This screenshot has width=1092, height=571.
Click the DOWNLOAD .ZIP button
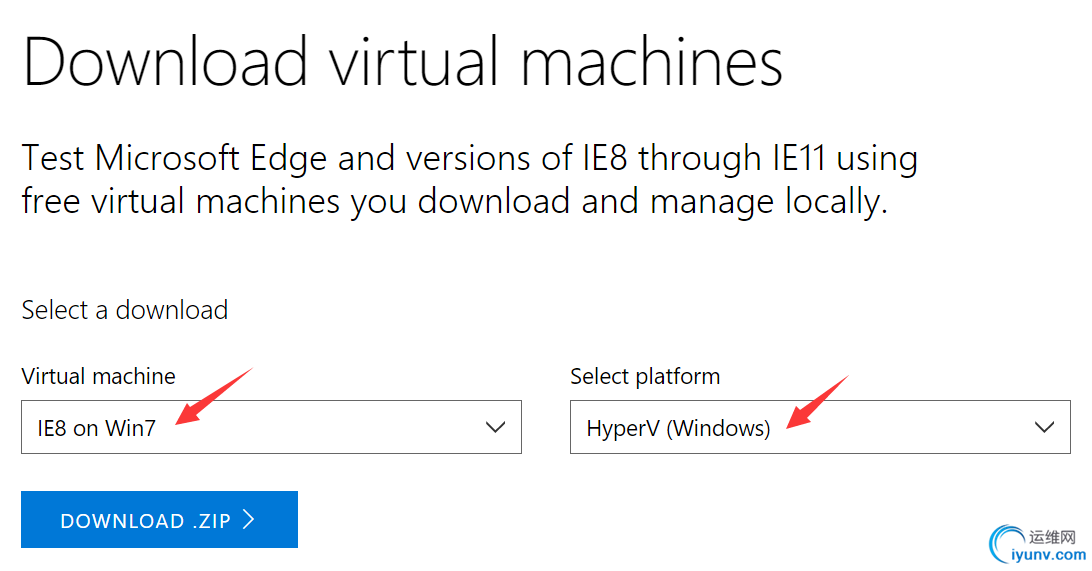pos(159,519)
